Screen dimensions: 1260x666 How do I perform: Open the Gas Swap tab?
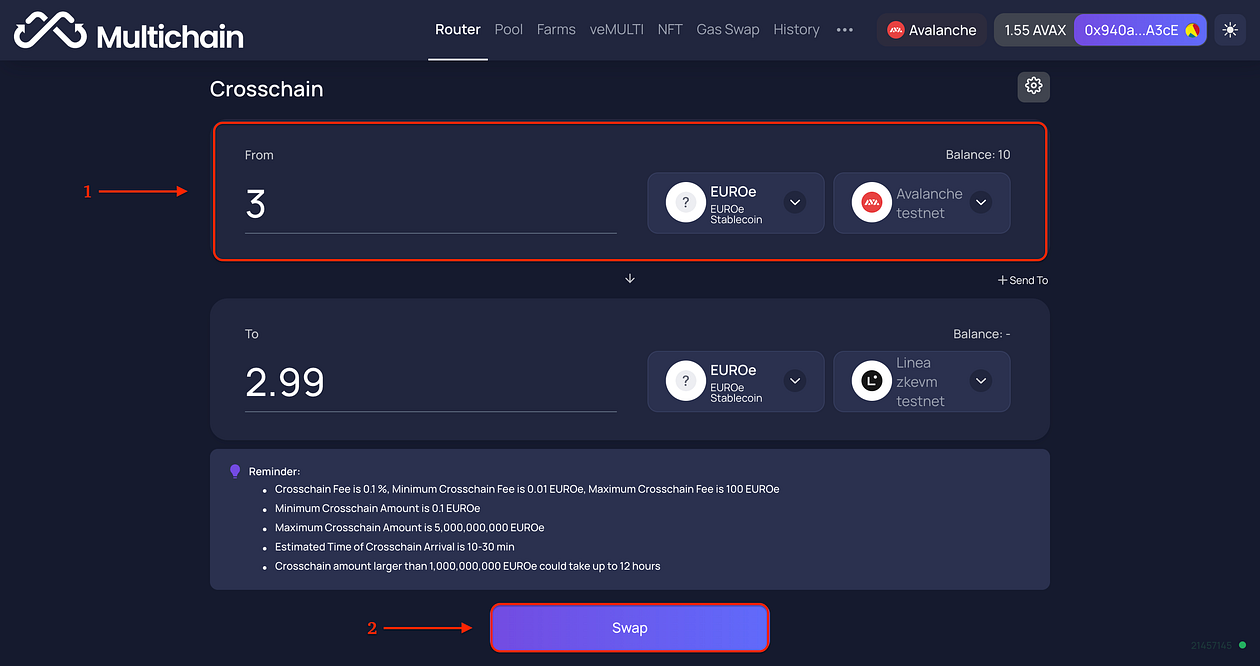pos(728,30)
